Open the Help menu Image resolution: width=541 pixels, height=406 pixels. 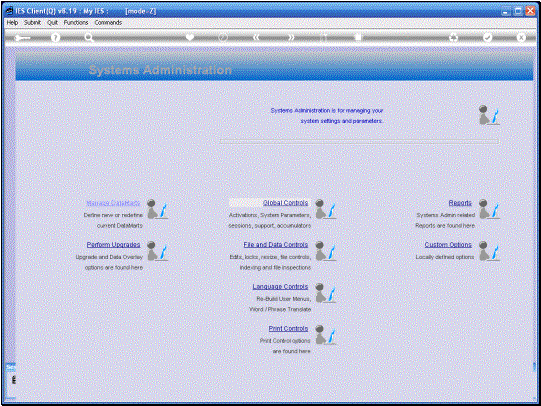tap(12, 22)
